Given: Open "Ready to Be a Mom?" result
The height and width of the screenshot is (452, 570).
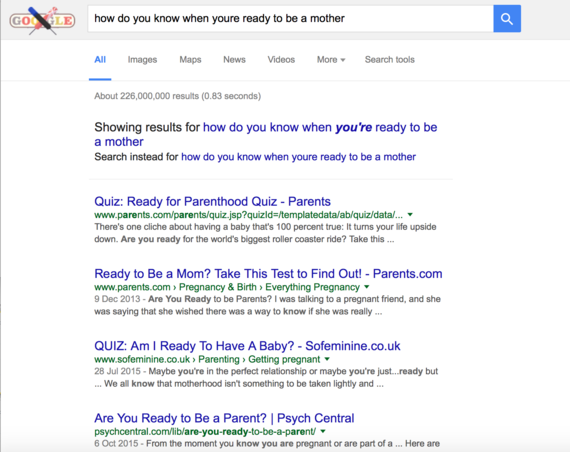Looking at the screenshot, I should (x=268, y=273).
